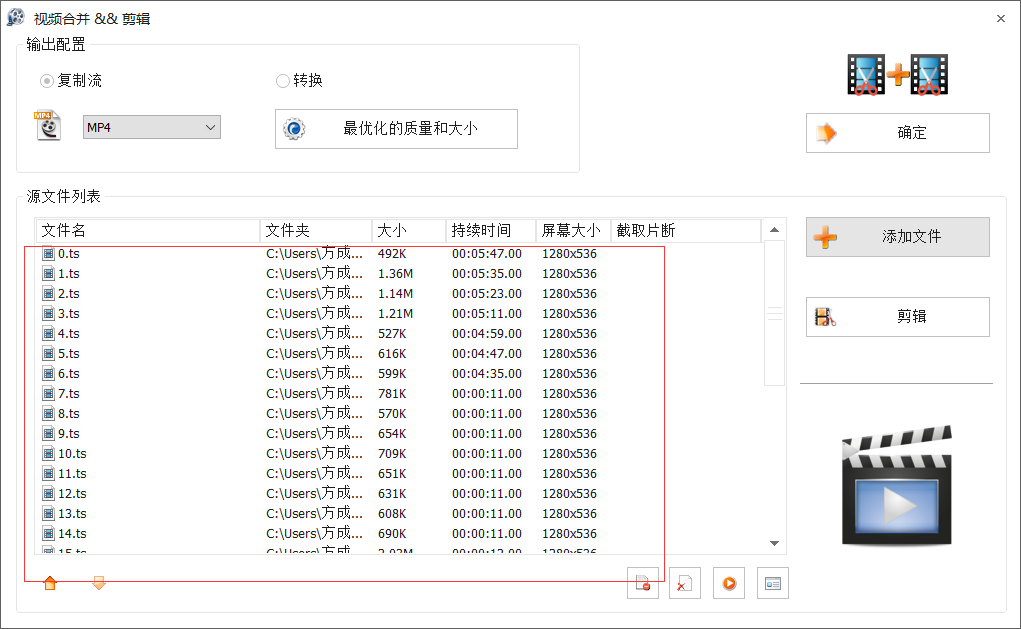Image resolution: width=1021 pixels, height=629 pixels.
Task: Select file 5.ts in the list
Action: point(68,354)
